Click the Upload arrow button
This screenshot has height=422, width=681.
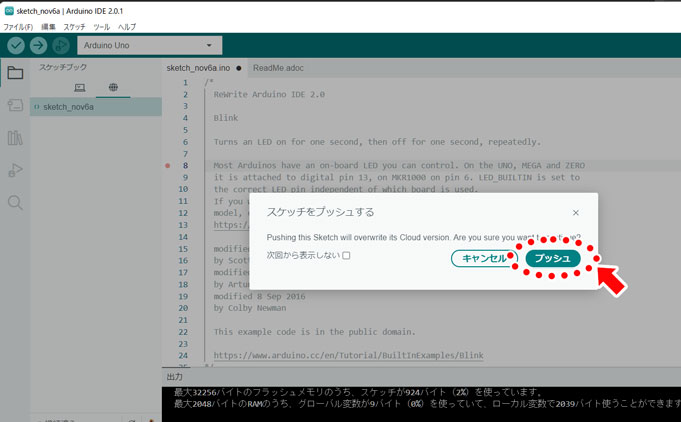(39, 45)
